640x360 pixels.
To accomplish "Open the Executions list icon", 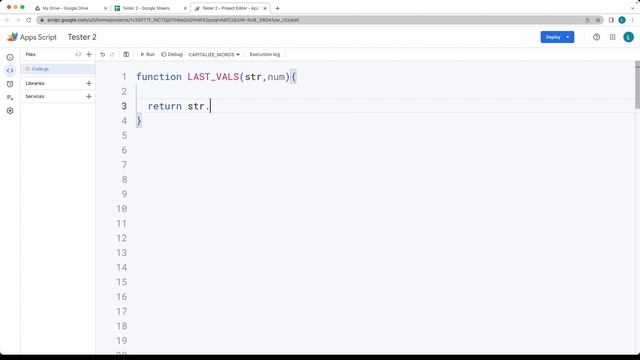I will pyautogui.click(x=10, y=97).
